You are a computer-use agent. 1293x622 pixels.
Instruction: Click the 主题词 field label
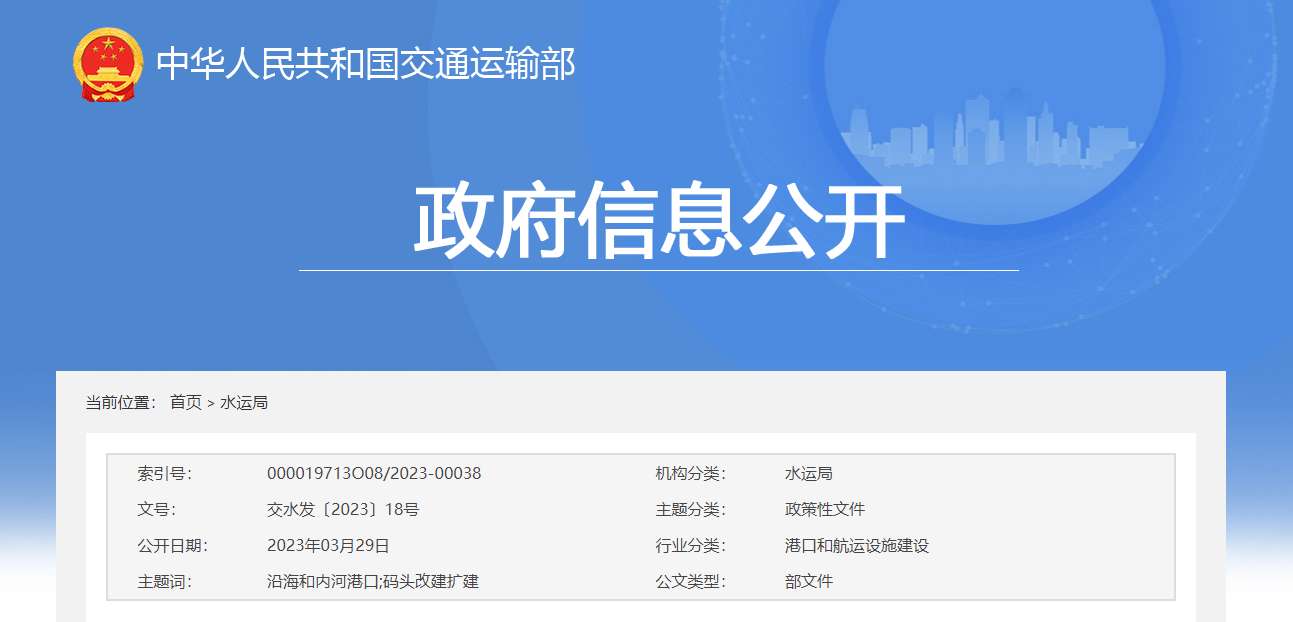(x=164, y=581)
